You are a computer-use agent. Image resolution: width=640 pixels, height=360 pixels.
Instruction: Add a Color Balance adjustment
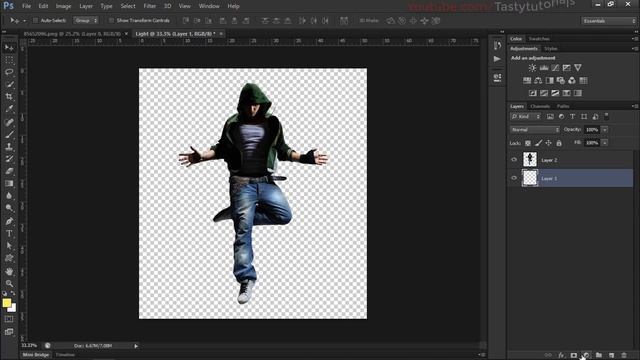538,80
